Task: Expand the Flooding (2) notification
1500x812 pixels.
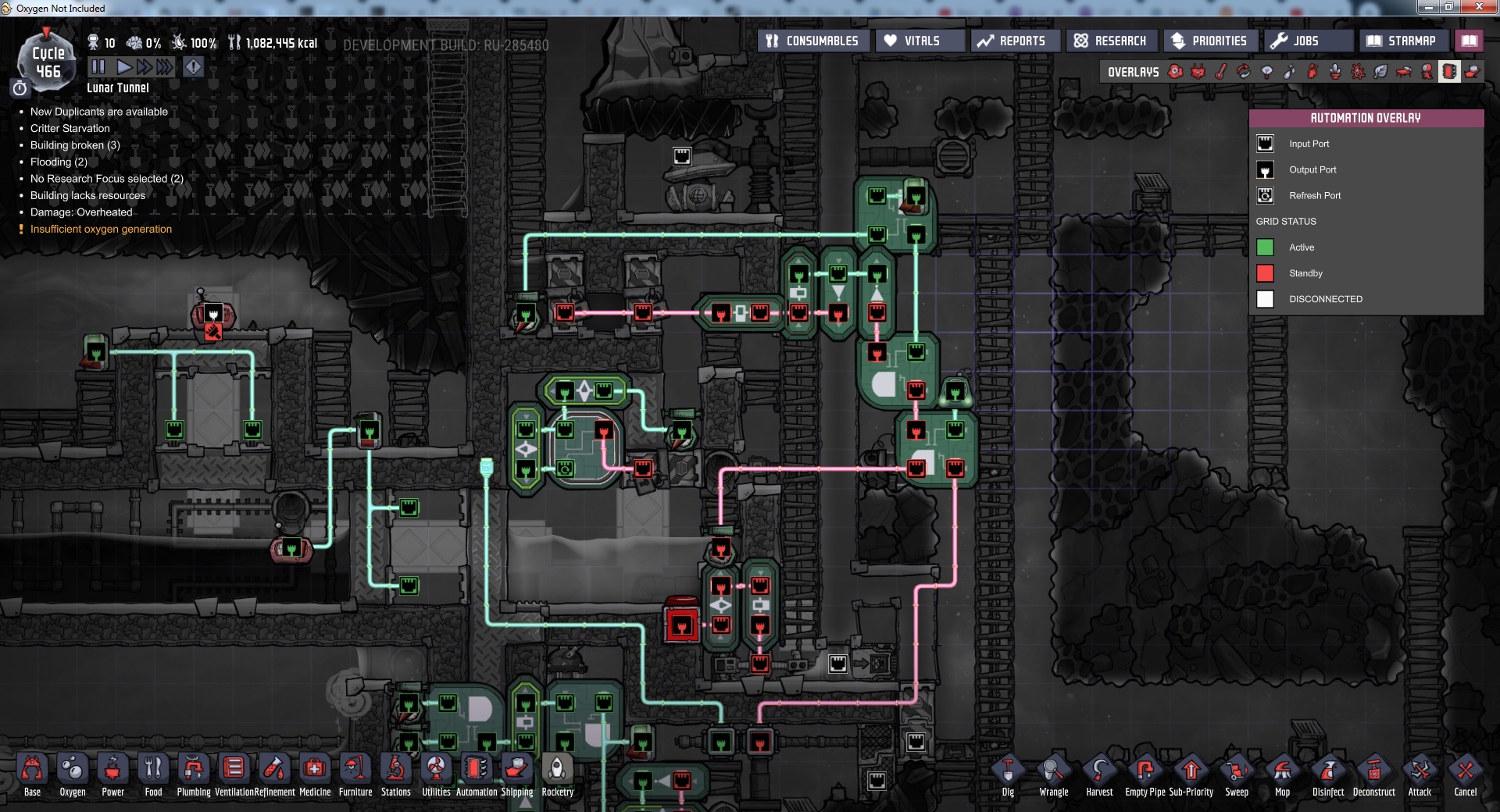Action: coord(59,162)
